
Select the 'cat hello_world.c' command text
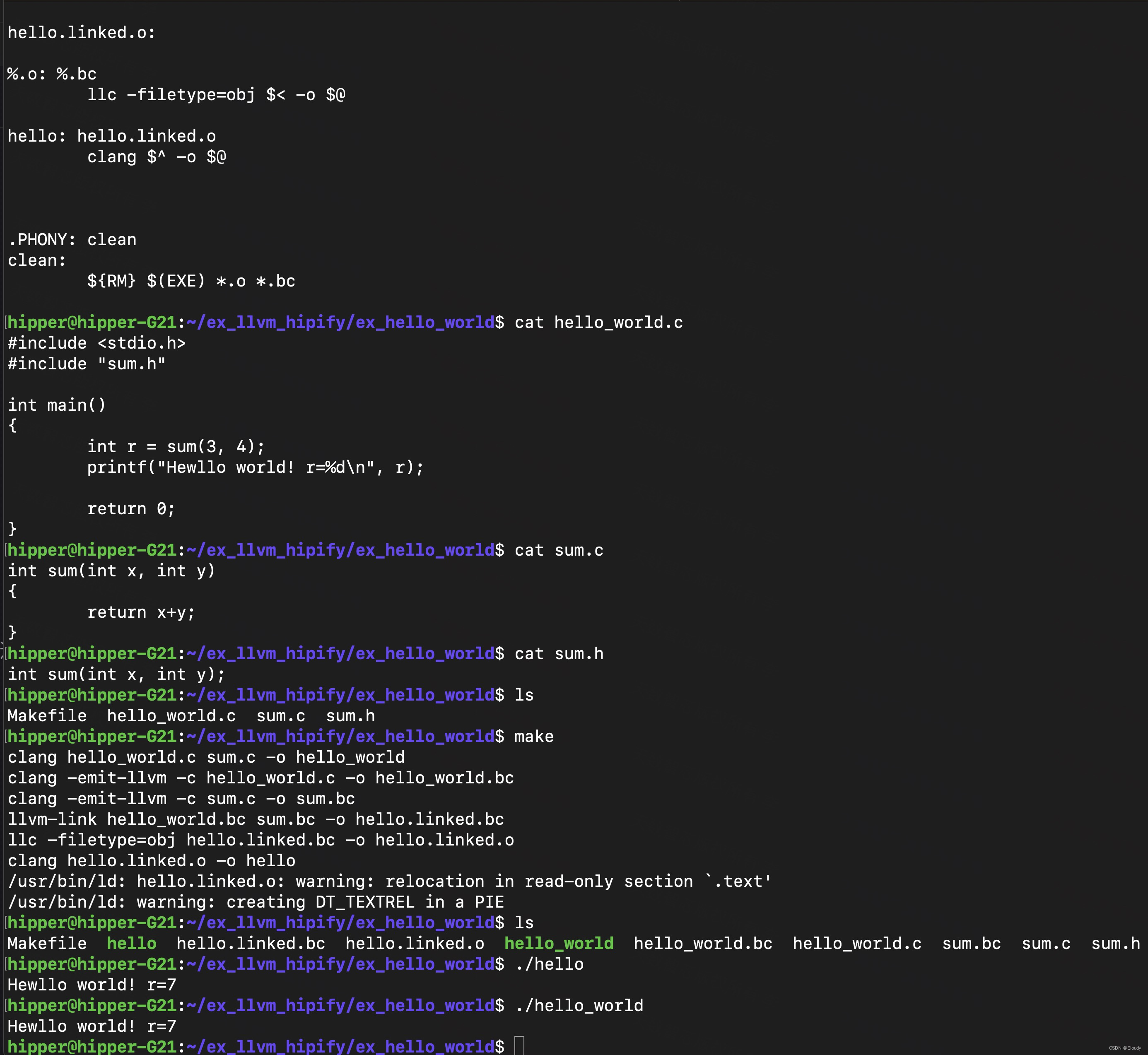tap(598, 322)
